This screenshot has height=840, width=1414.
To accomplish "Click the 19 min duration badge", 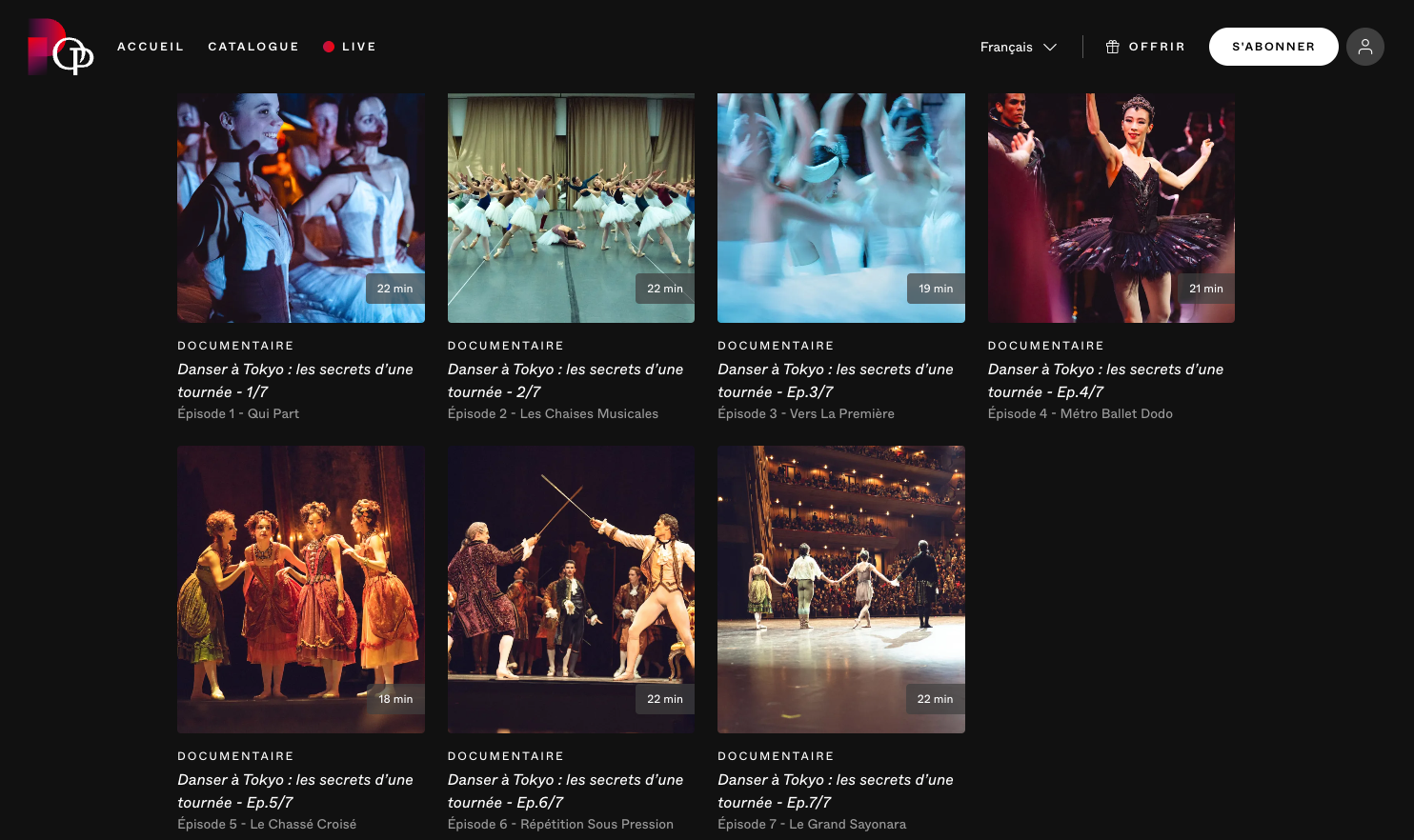I will coord(936,289).
